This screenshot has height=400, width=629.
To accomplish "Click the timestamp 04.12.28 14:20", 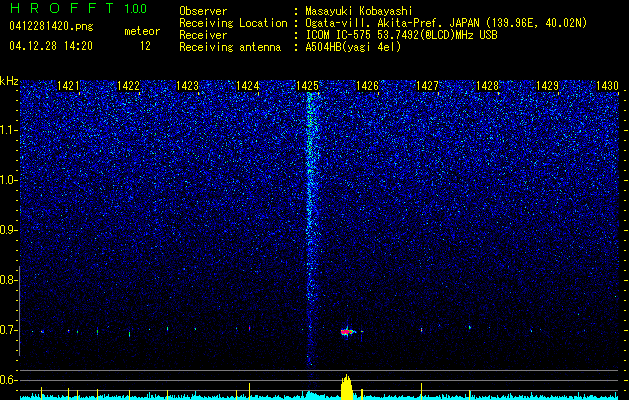I will [x=51, y=46].
